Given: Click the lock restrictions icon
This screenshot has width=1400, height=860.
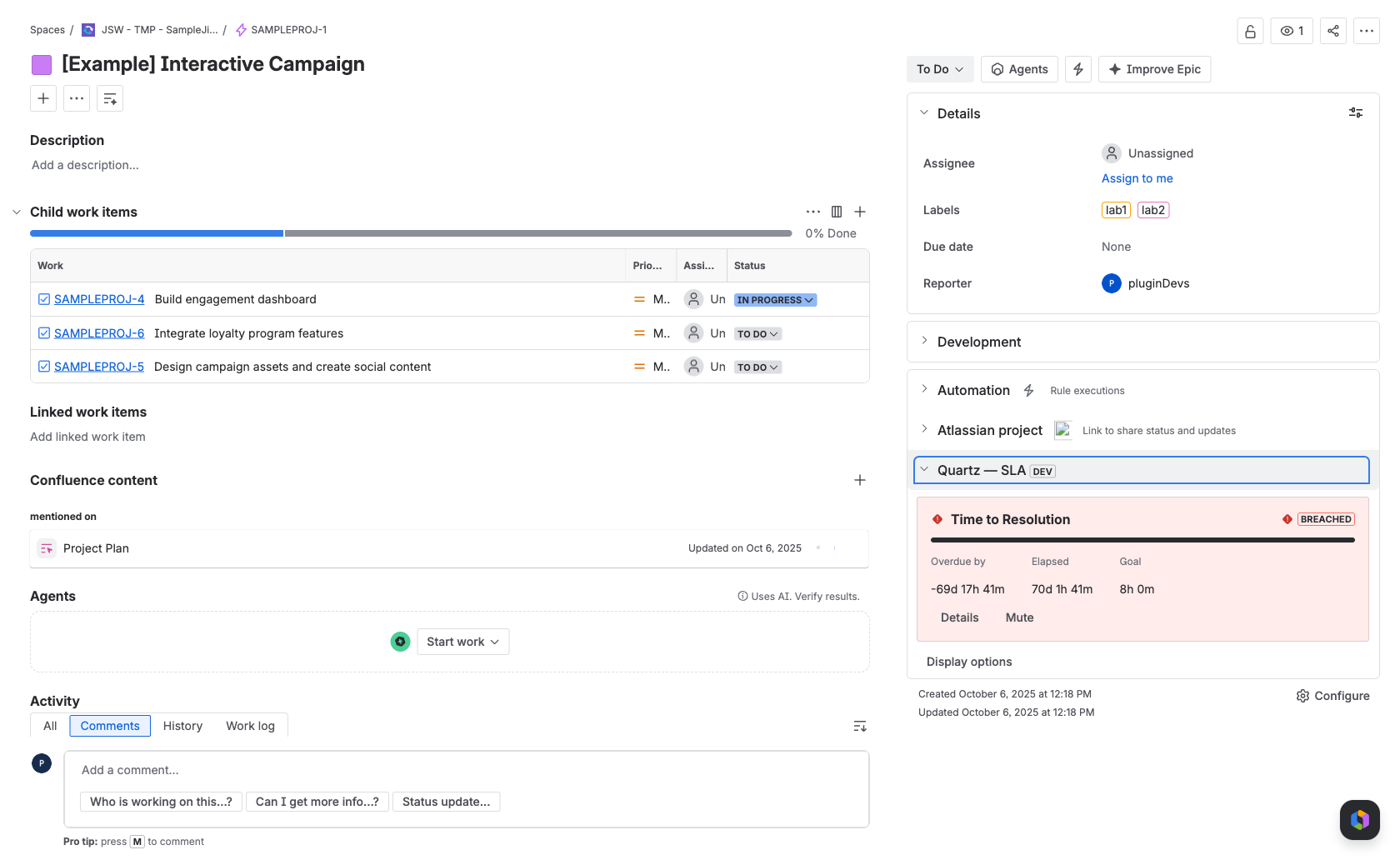Looking at the screenshot, I should click(x=1250, y=31).
